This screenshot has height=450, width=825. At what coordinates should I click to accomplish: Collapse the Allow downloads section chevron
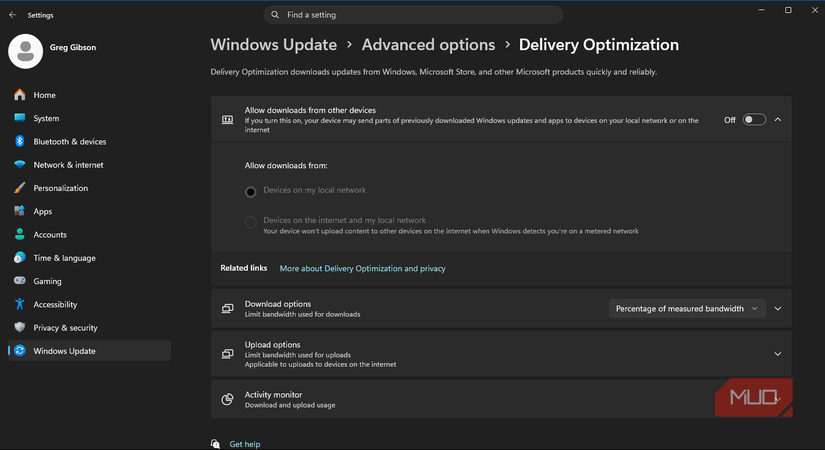[778, 119]
